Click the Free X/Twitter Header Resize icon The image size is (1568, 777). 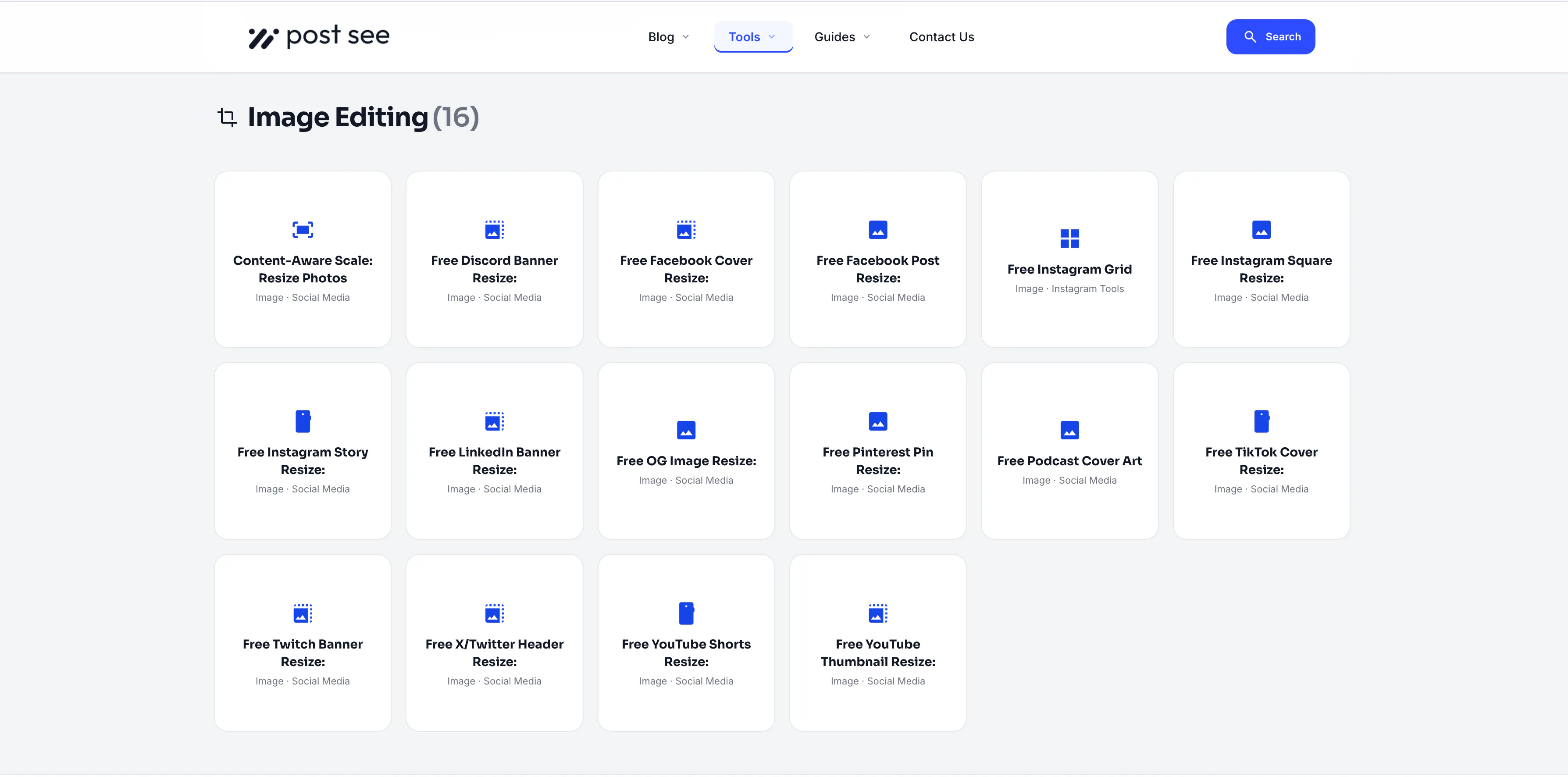coord(494,613)
